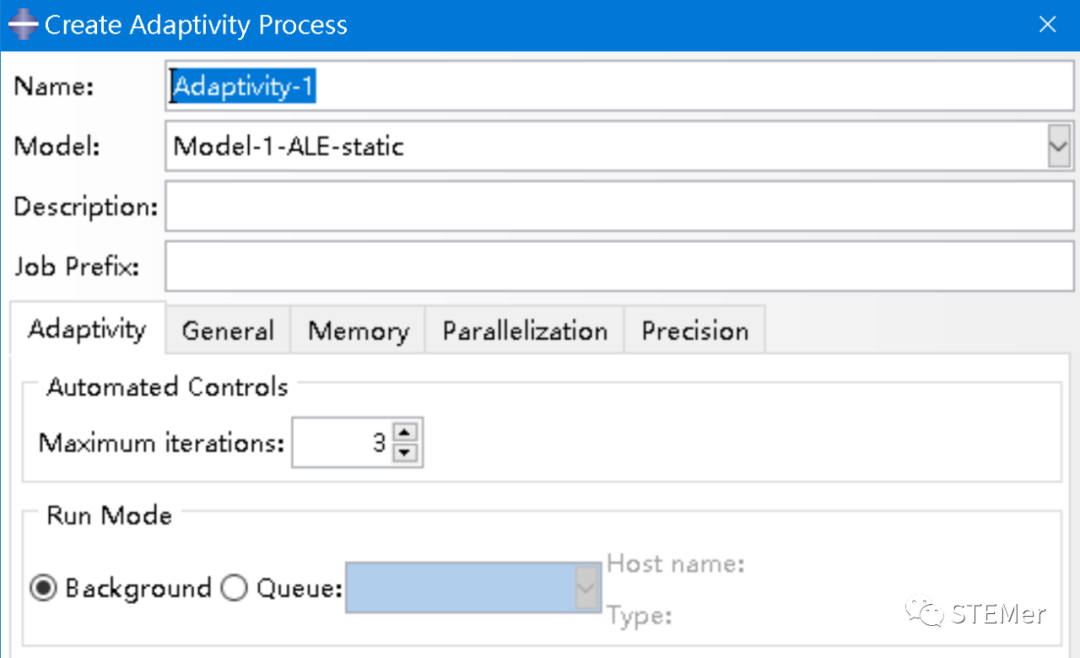Expand the Model dropdown arrow

tap(1058, 147)
